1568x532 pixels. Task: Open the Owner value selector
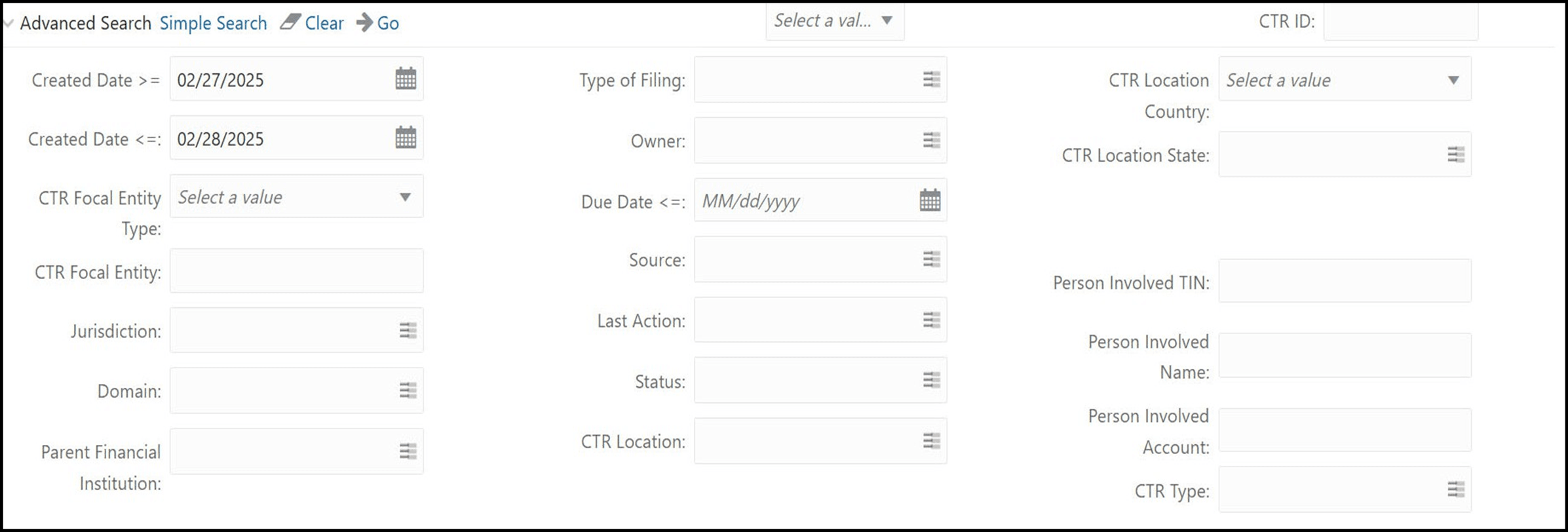pyautogui.click(x=931, y=140)
